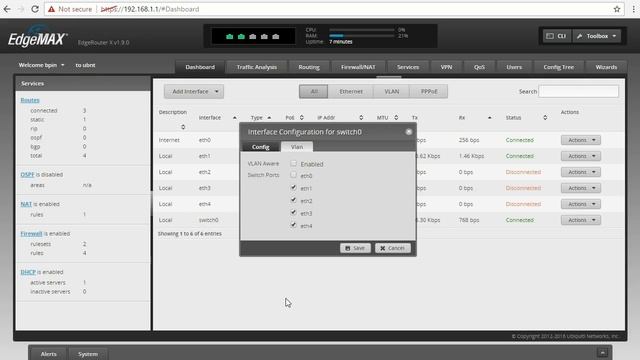640x360 pixels.
Task: Toggle the VLAN Aware Enabled checkbox
Action: (x=293, y=163)
